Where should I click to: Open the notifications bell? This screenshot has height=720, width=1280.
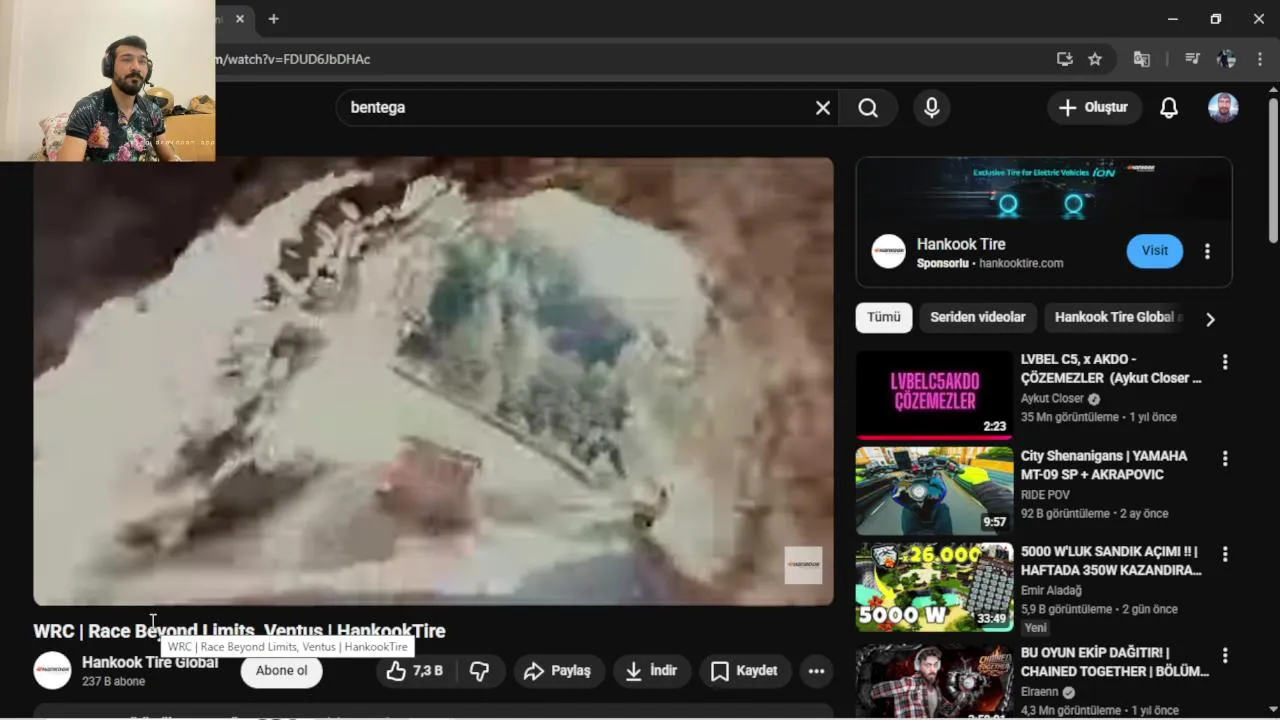[x=1168, y=108]
